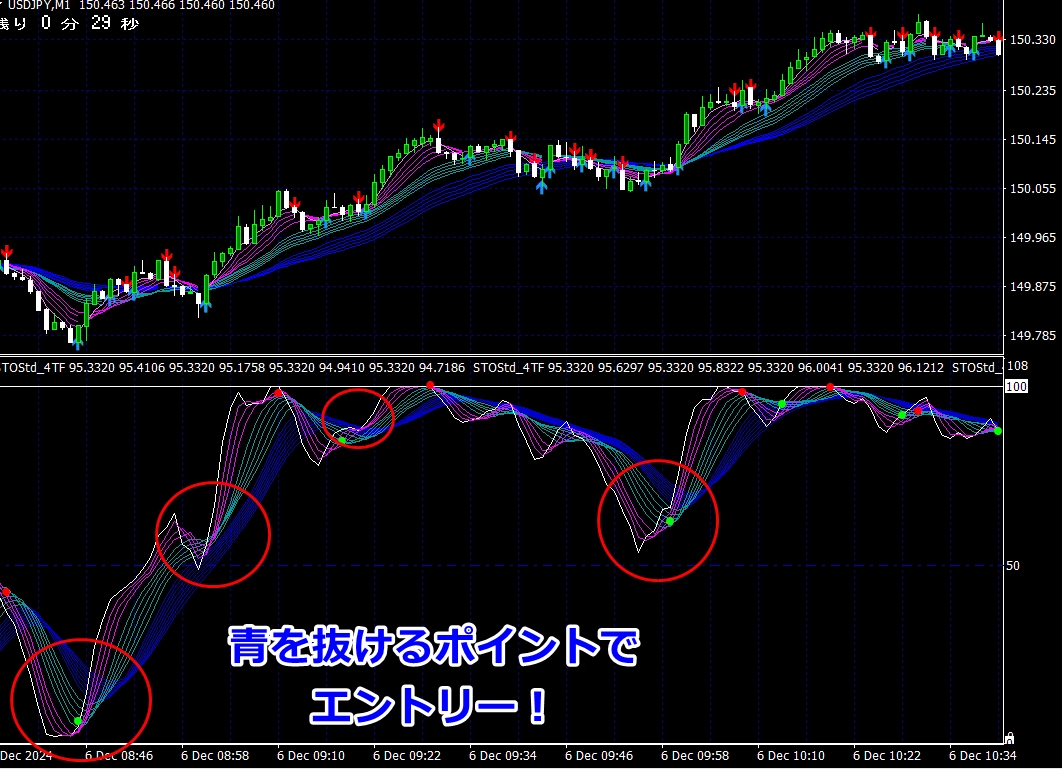Screen dimensions: 1062x770
Task: Click the green dot at the oscillator's right edge
Action: click(x=998, y=431)
